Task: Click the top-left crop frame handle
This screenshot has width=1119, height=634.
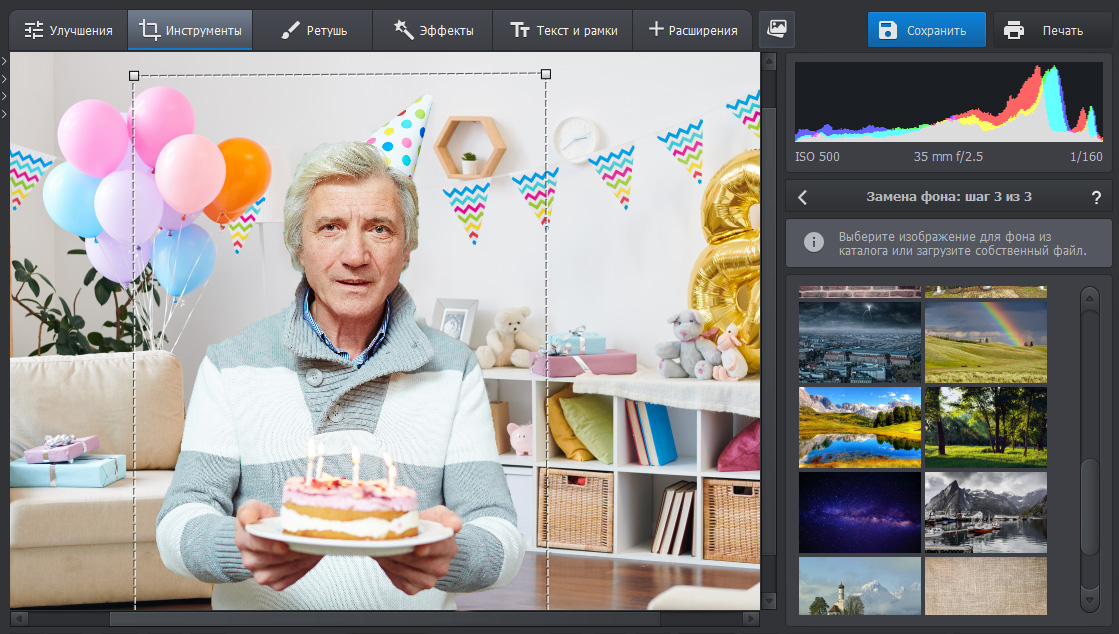Action: [x=134, y=75]
